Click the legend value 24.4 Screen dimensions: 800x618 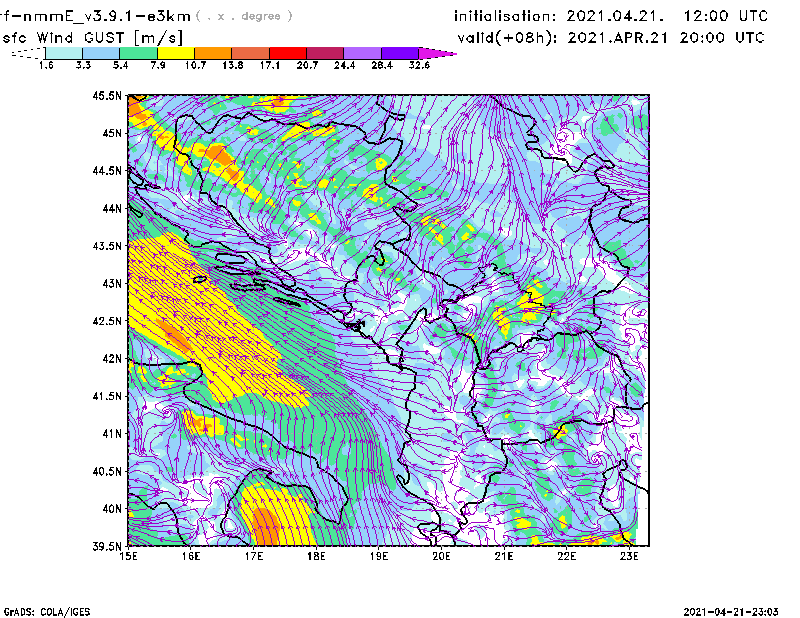[344, 65]
